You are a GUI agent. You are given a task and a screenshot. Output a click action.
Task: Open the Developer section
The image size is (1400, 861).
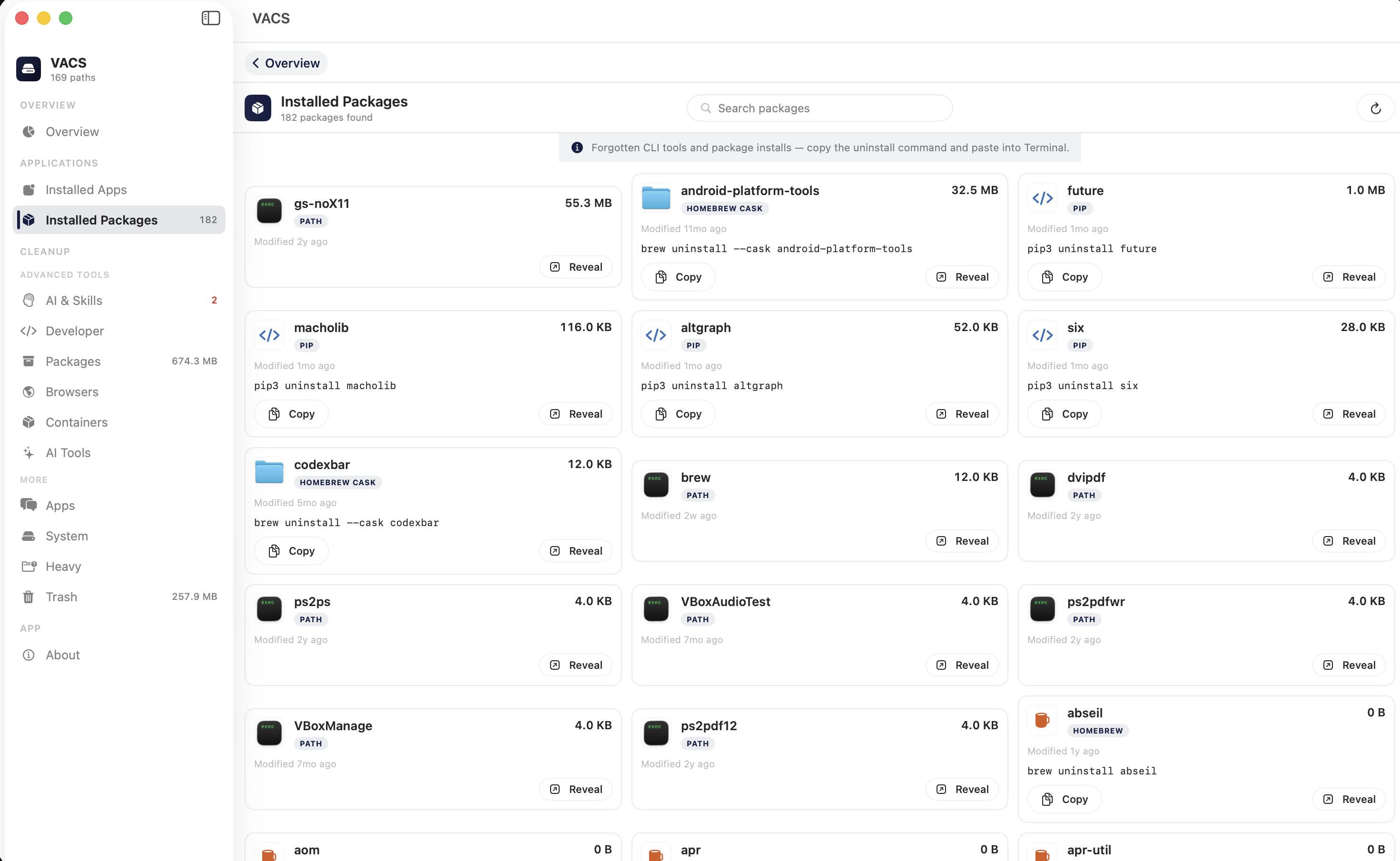pyautogui.click(x=119, y=331)
